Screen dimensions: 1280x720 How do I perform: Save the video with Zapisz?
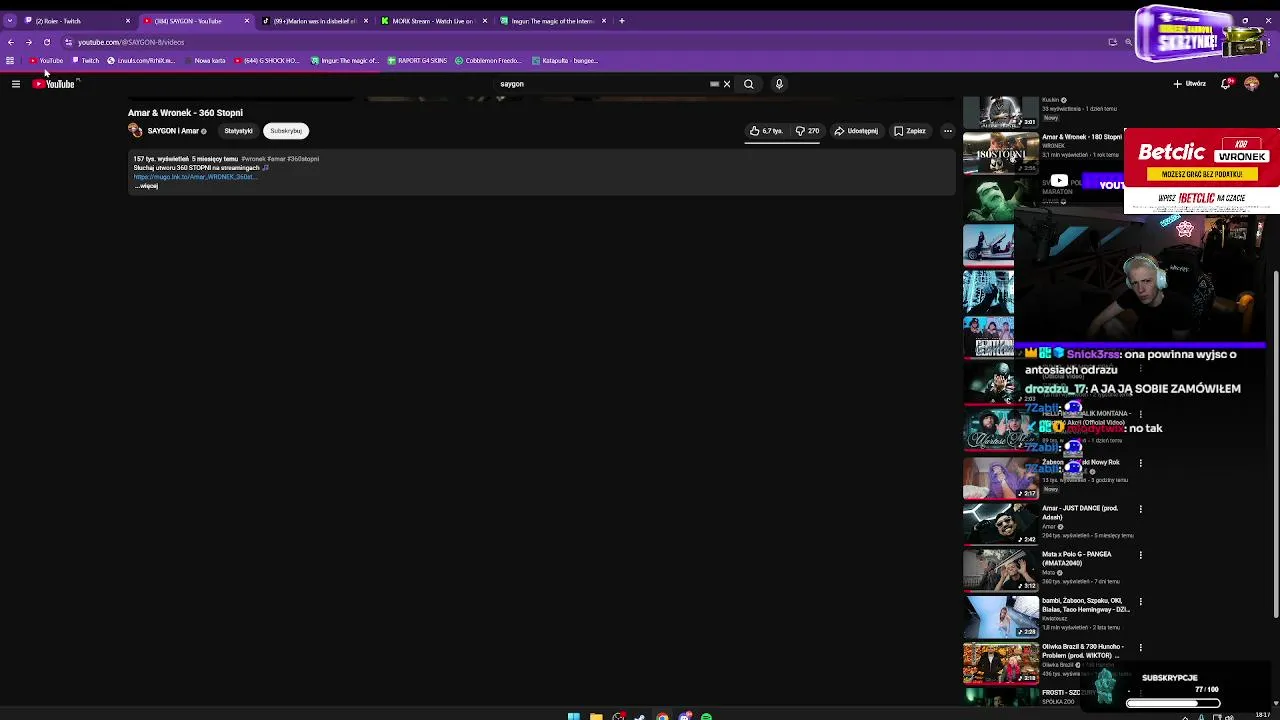tap(910, 131)
